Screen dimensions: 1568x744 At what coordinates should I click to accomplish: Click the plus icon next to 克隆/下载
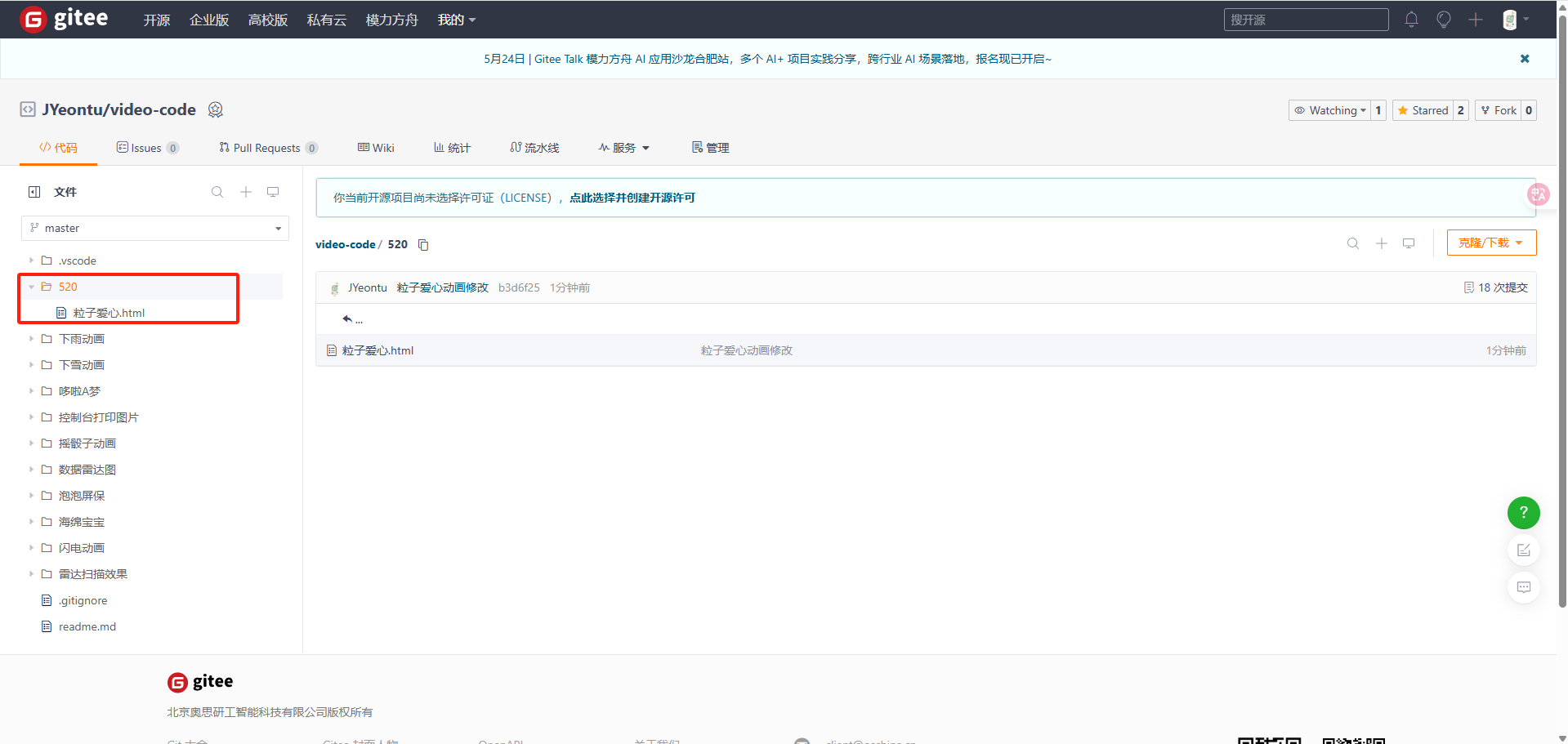pos(1381,243)
